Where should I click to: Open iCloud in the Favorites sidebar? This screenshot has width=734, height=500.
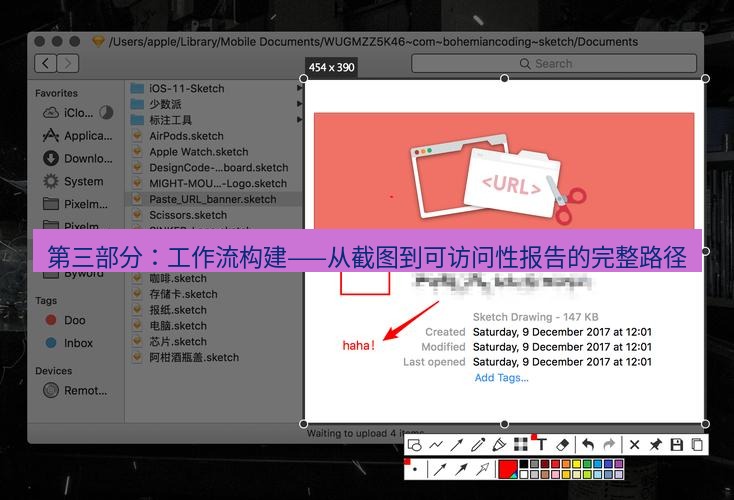[x=68, y=112]
